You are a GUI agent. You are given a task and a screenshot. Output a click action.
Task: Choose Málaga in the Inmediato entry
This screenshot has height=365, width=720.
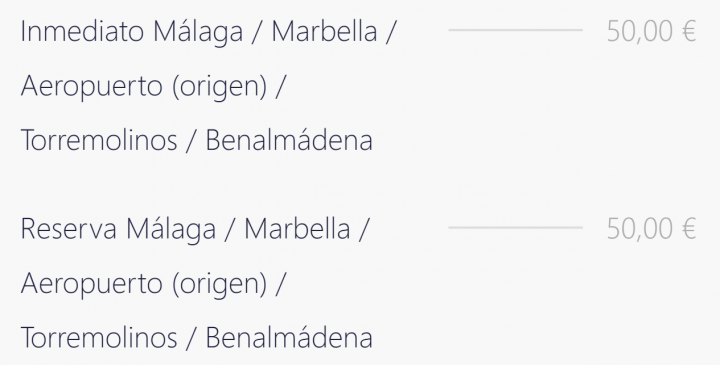pos(198,32)
